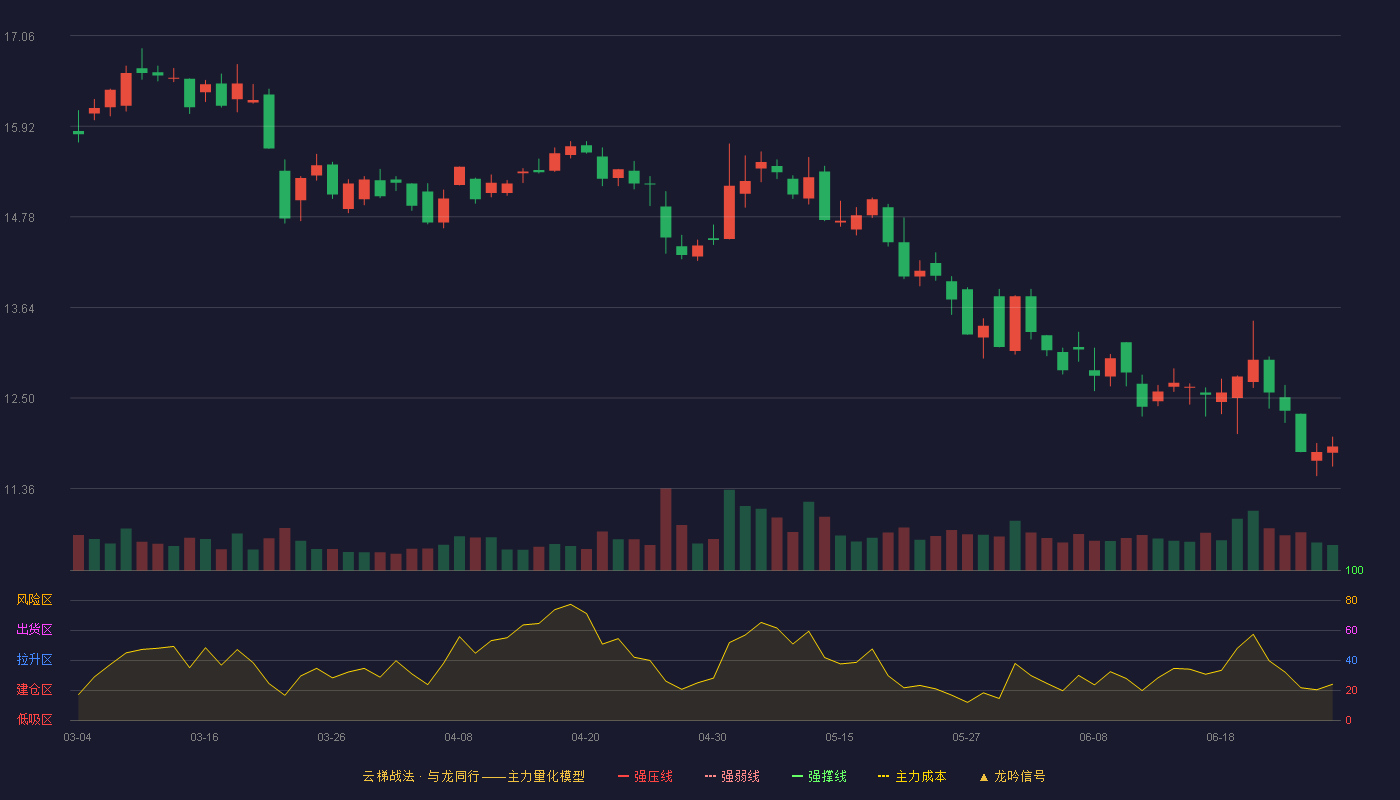Image resolution: width=1400 pixels, height=800 pixels.
Task: Toggle the 龙吟信号 triangle legend entry
Action: (x=1012, y=776)
